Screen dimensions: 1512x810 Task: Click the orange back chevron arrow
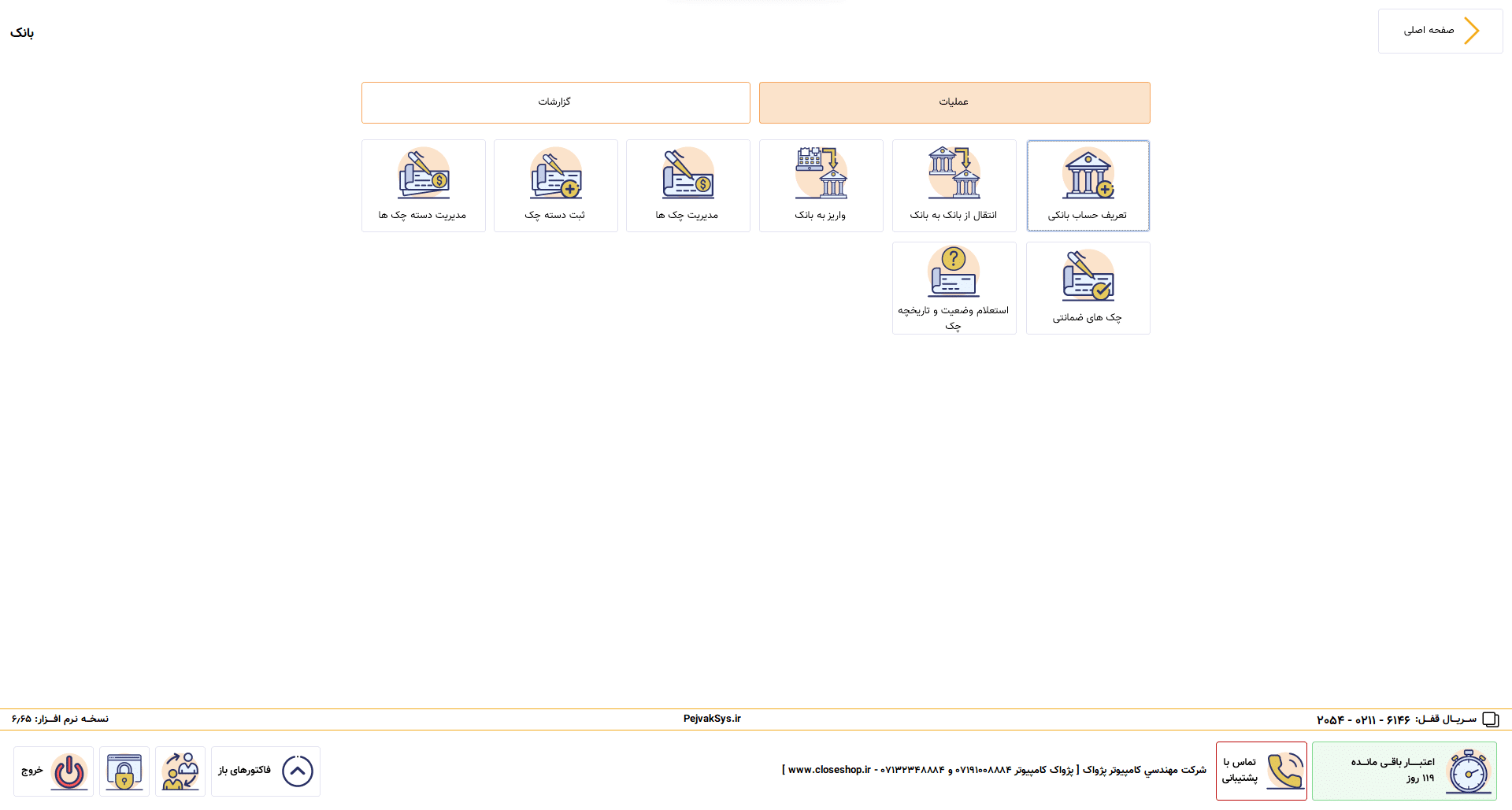pyautogui.click(x=1472, y=31)
